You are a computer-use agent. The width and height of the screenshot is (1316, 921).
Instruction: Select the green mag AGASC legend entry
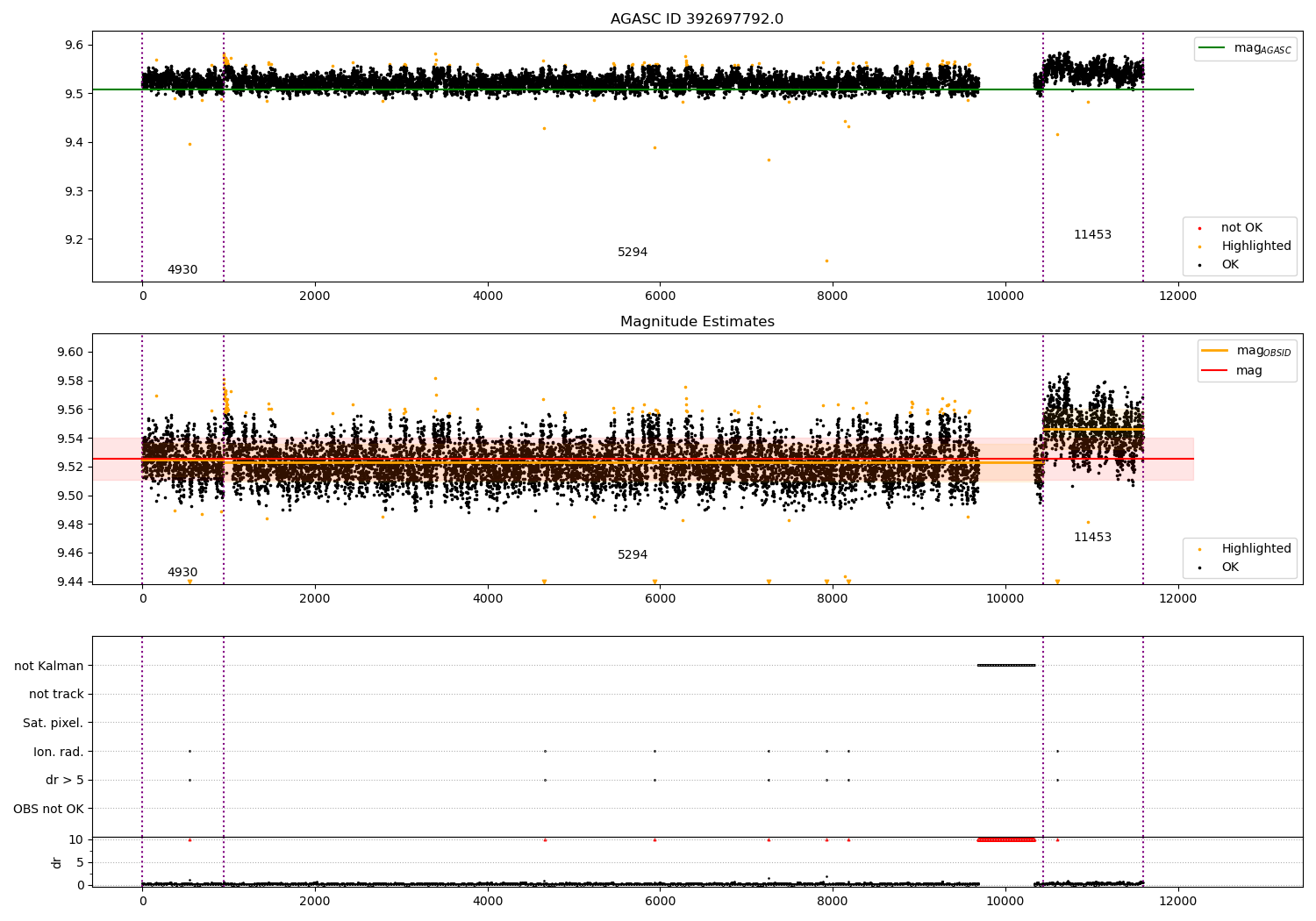(1245, 48)
